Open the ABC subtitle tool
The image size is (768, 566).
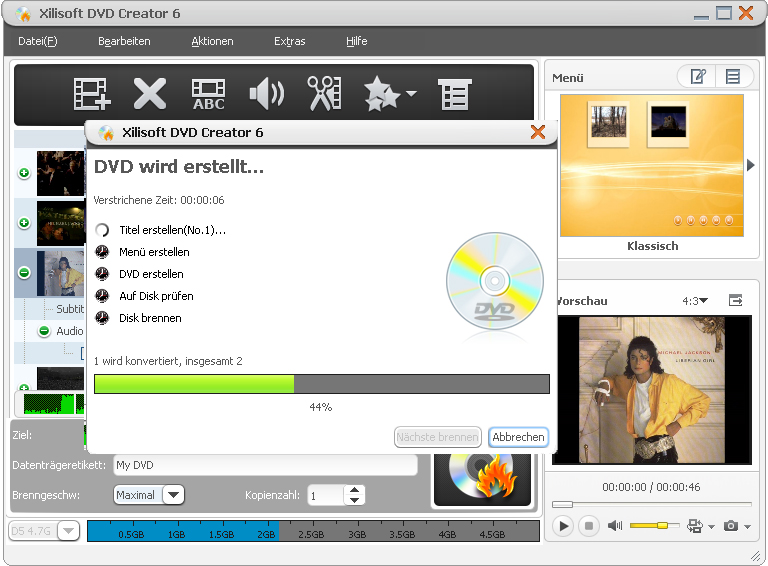(x=208, y=94)
